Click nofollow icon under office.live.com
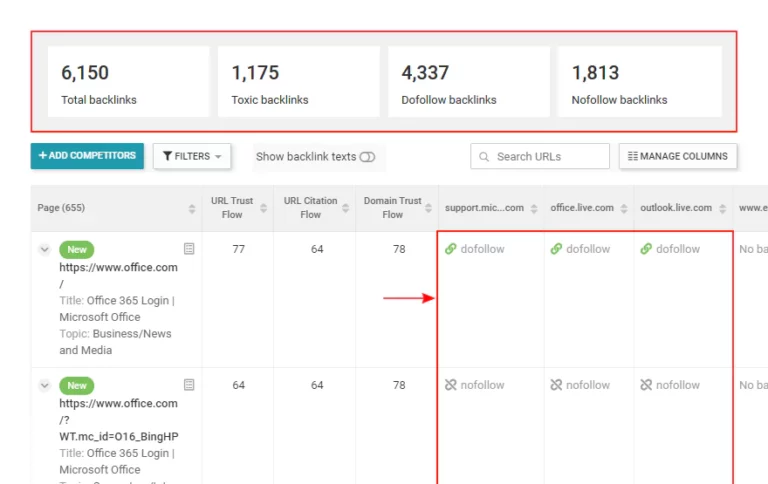Image resolution: width=768 pixels, height=484 pixels. click(x=556, y=385)
